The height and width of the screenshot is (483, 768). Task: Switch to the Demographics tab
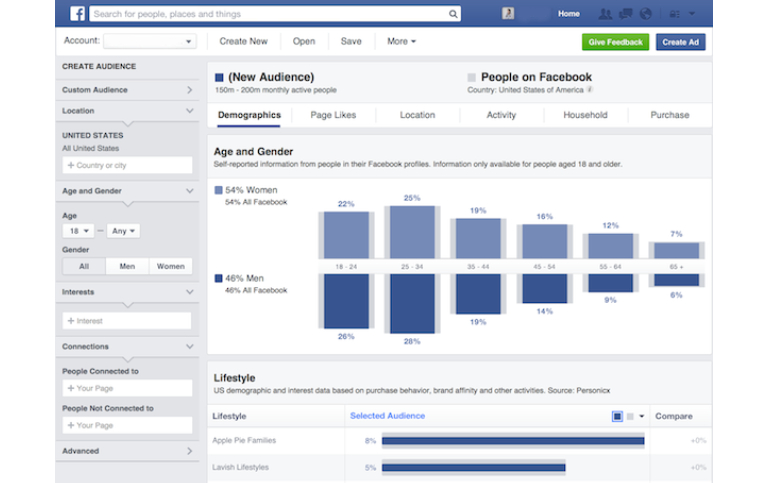249,115
